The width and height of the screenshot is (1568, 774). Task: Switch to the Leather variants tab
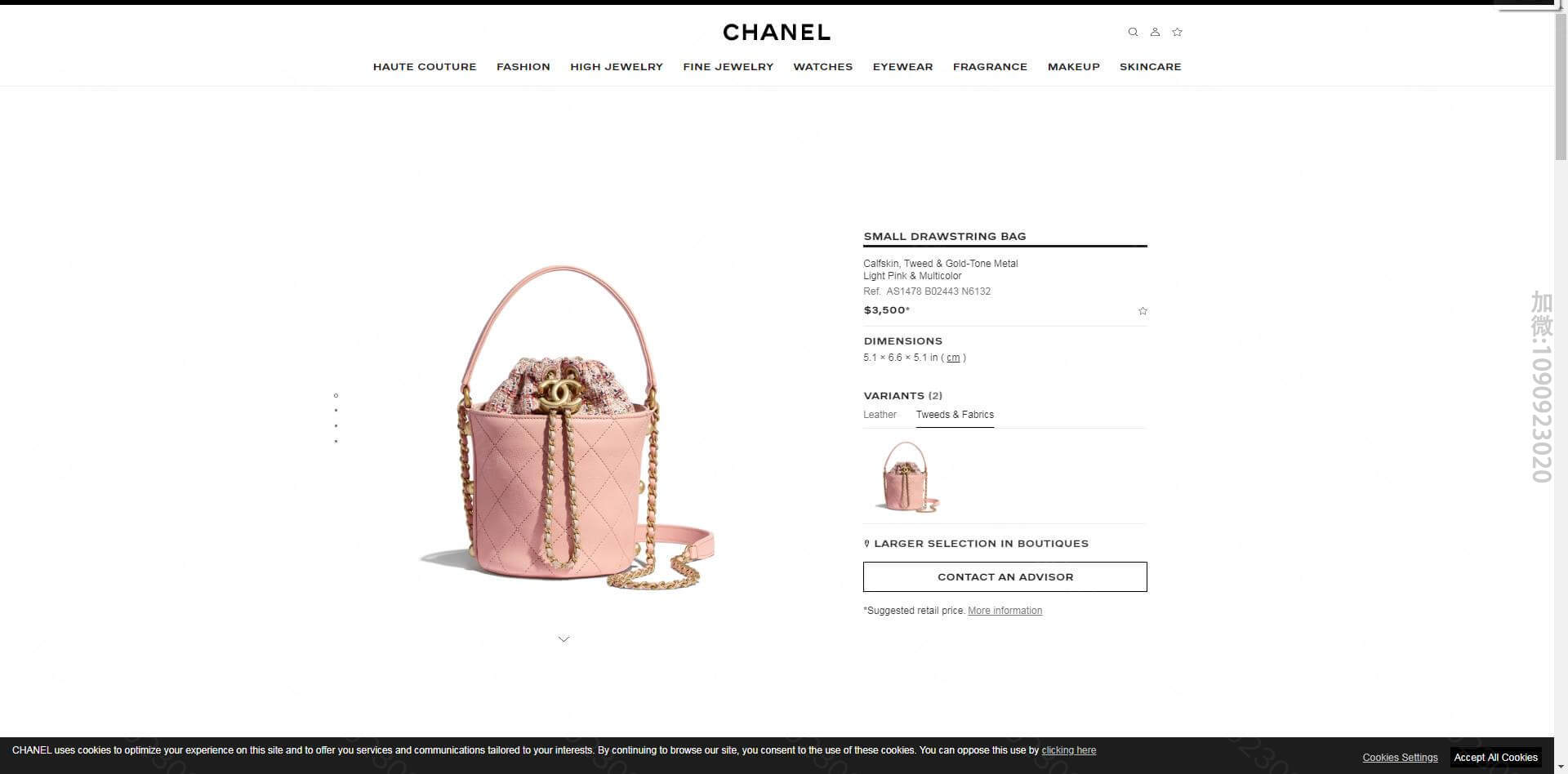(880, 415)
